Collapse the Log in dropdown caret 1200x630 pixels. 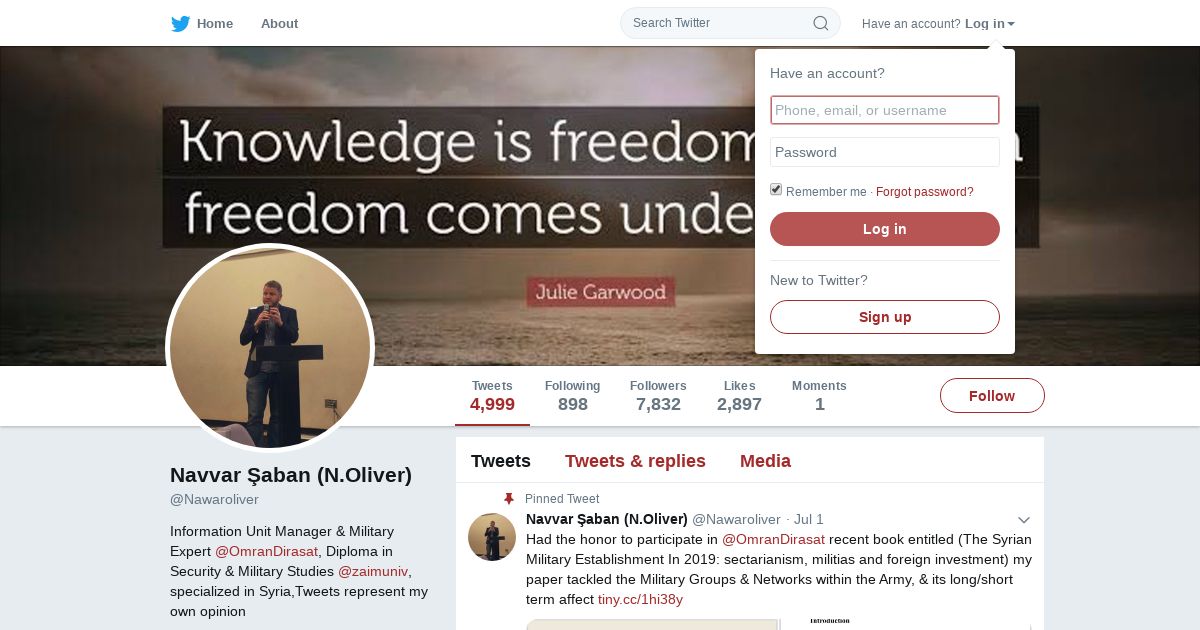(x=1011, y=24)
